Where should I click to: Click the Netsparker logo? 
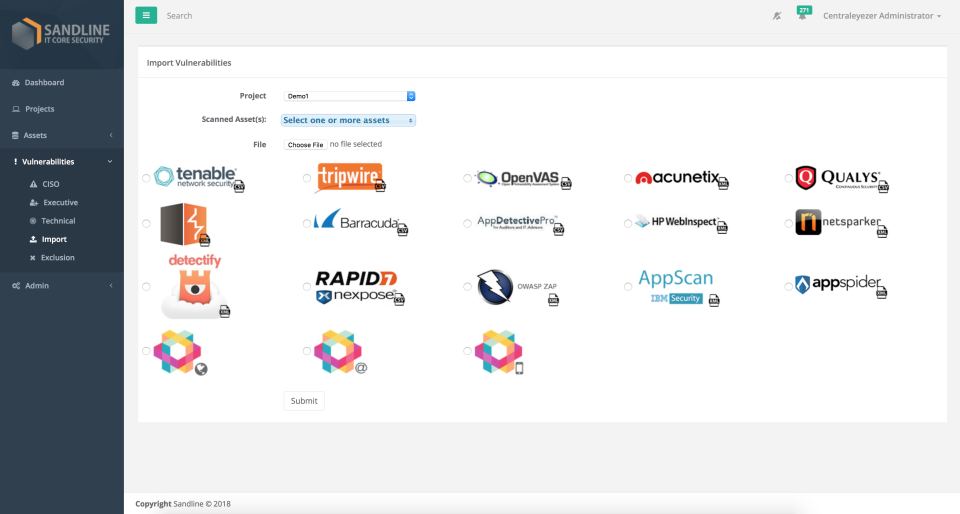tap(842, 223)
